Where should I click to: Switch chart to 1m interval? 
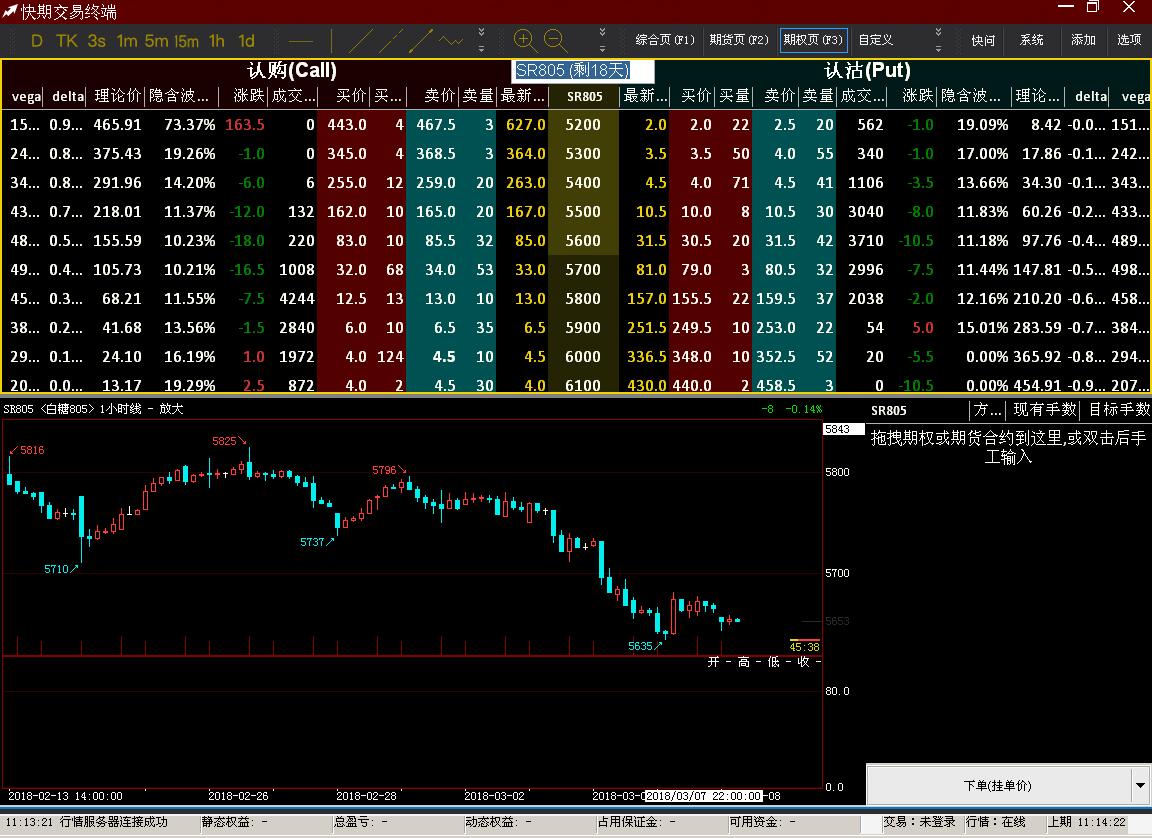click(x=127, y=41)
